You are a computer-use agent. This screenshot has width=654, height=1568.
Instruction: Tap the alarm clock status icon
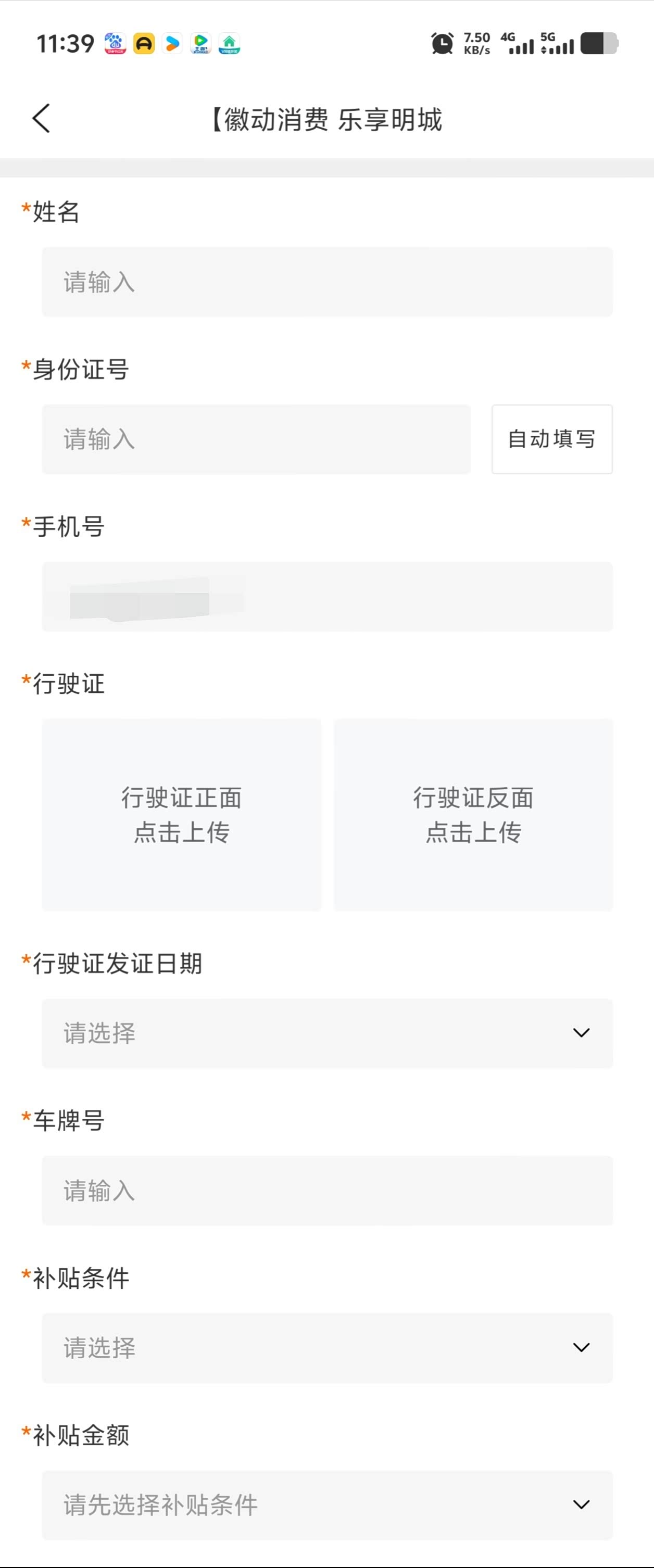coord(442,43)
